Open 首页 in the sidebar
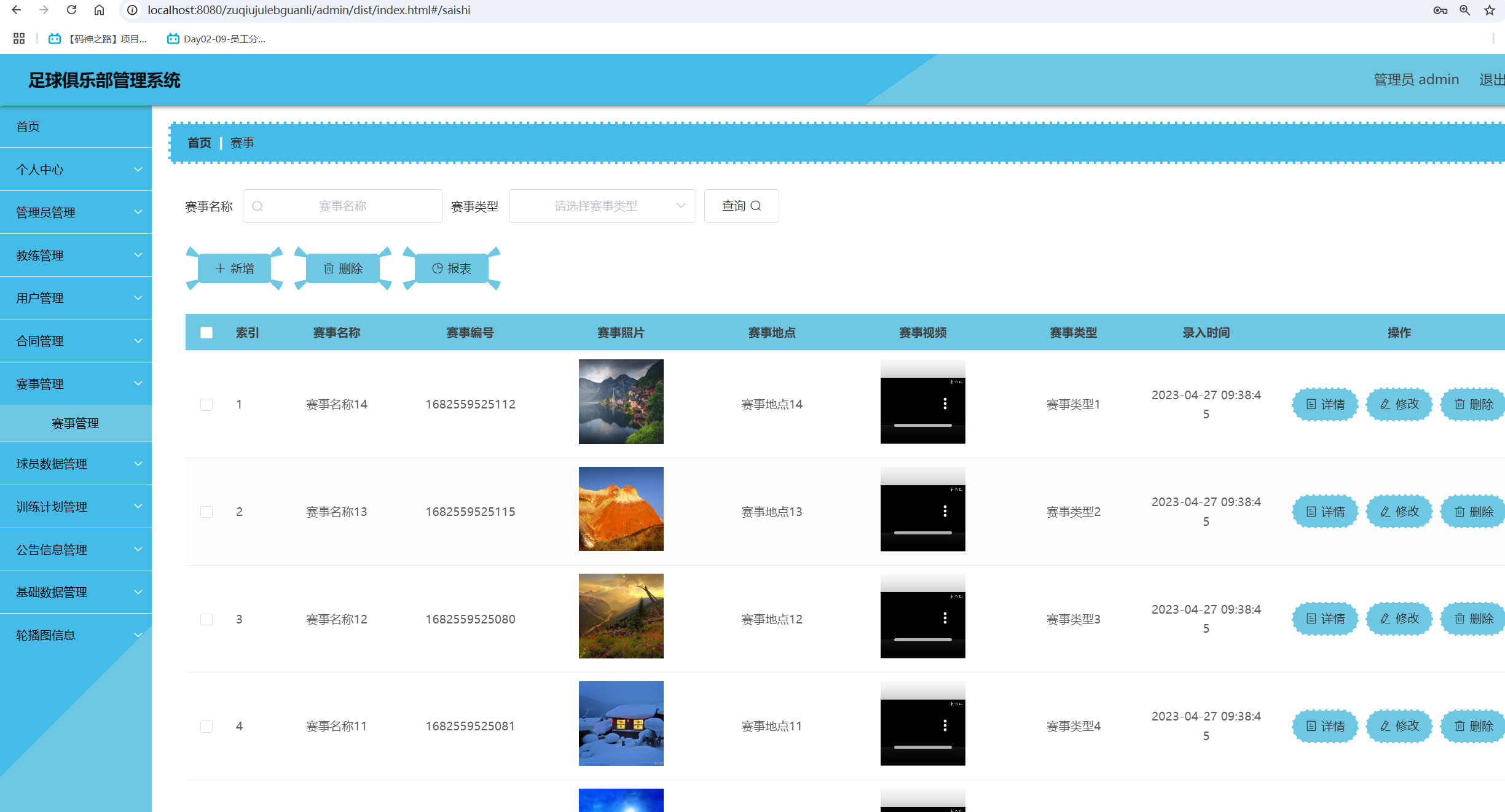Image resolution: width=1505 pixels, height=812 pixels. [x=76, y=127]
